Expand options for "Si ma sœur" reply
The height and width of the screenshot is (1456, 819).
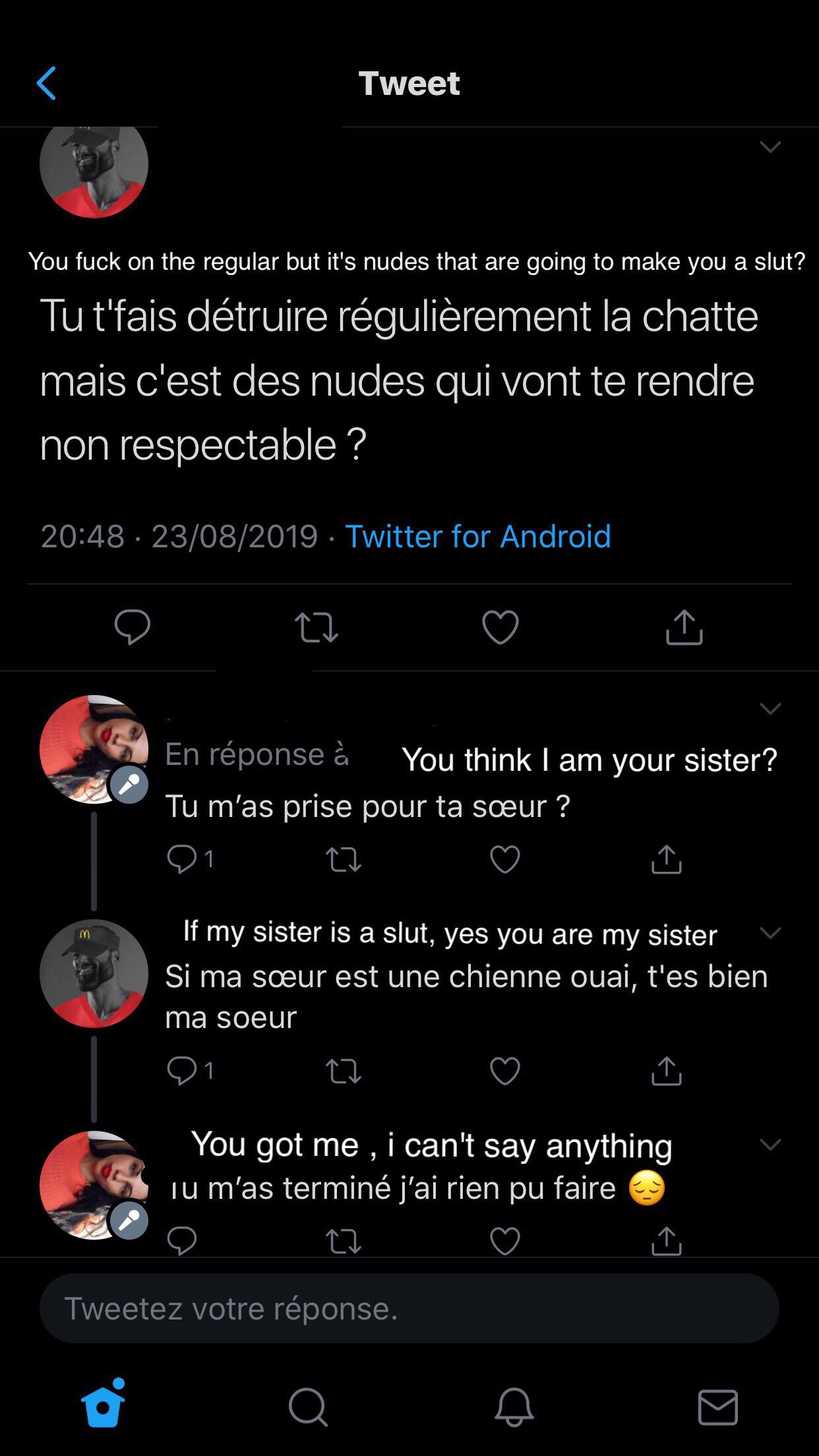pos(770,933)
